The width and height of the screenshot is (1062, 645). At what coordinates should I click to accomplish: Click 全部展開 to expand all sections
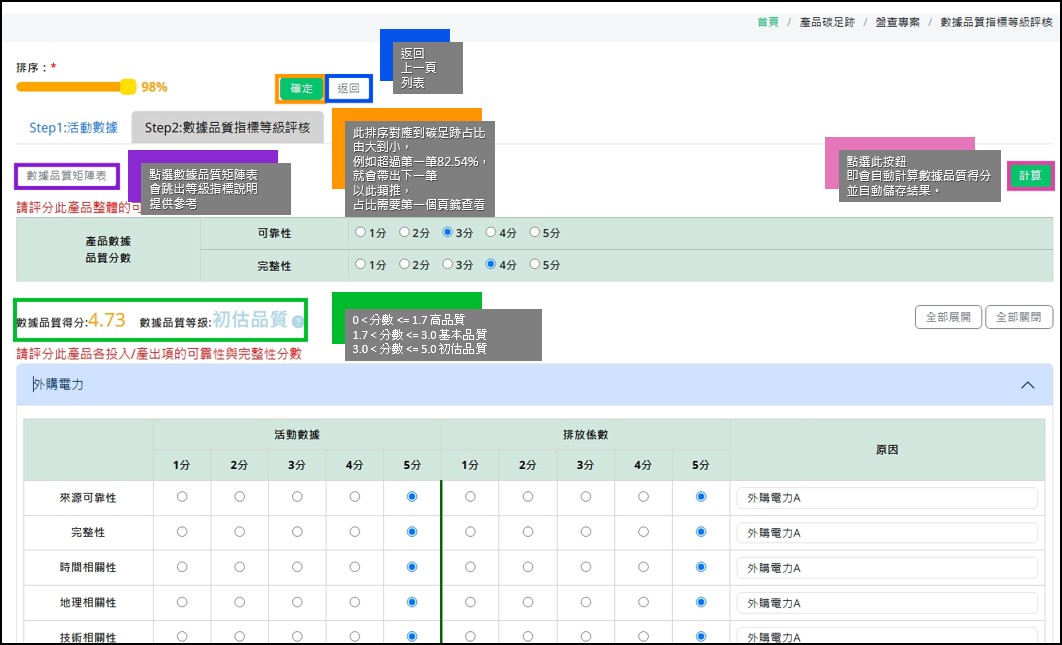point(947,318)
